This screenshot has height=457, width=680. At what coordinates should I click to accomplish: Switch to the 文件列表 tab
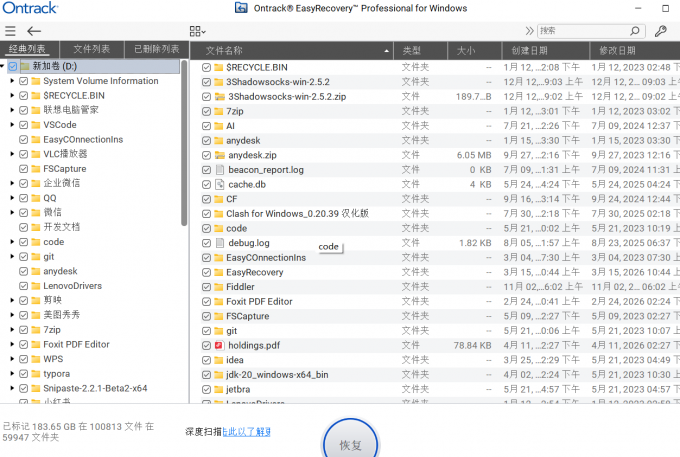pyautogui.click(x=92, y=49)
